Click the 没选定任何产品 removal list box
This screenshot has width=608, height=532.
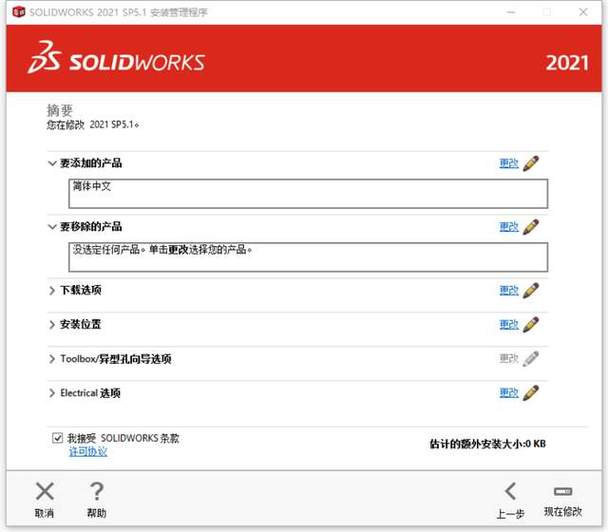[x=308, y=257]
